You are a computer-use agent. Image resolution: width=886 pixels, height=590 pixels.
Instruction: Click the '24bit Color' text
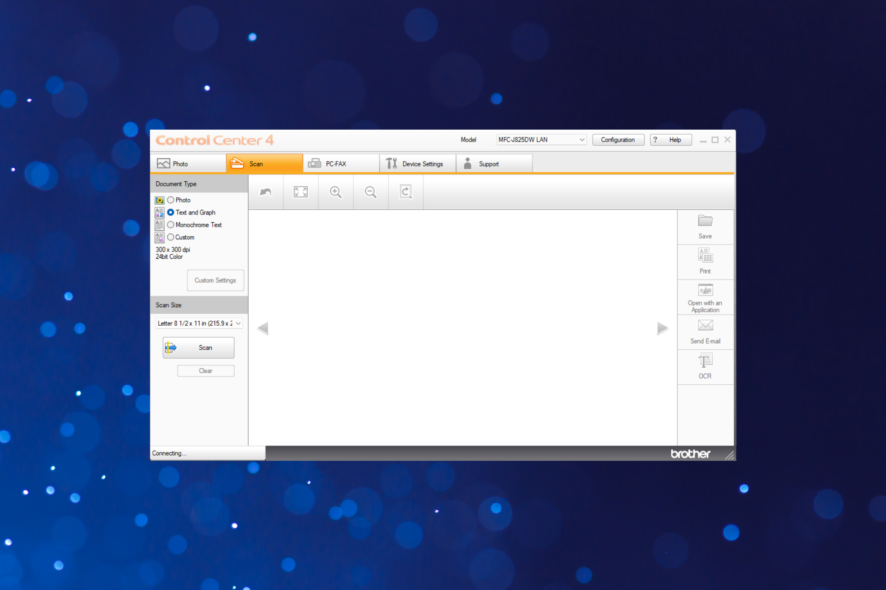click(169, 257)
